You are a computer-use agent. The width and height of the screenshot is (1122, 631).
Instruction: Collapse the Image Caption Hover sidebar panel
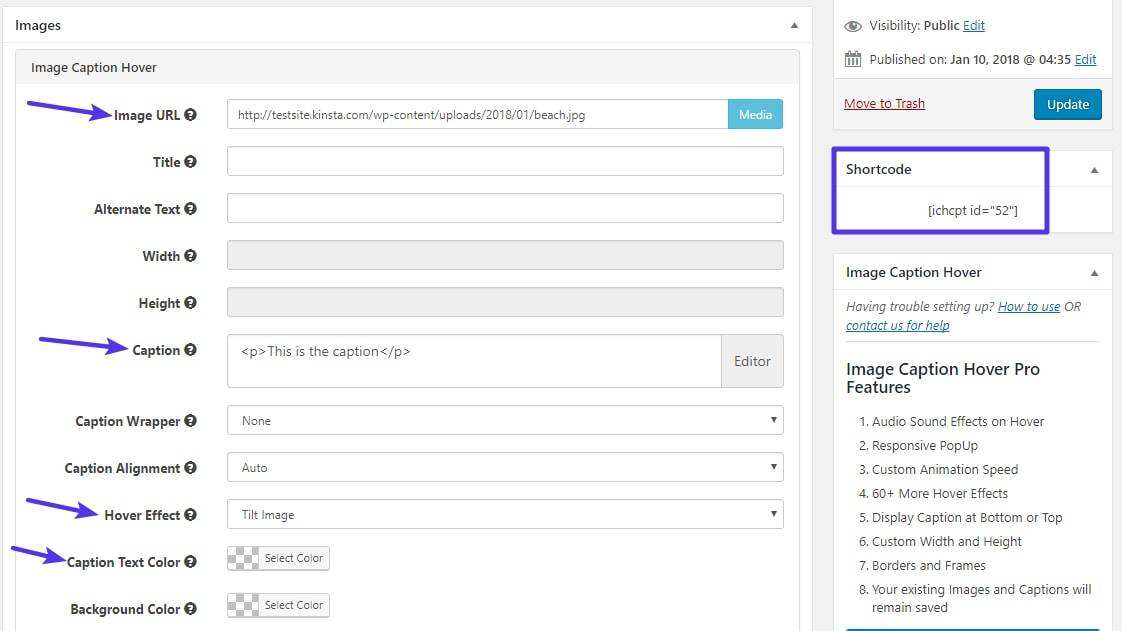pos(1094,273)
